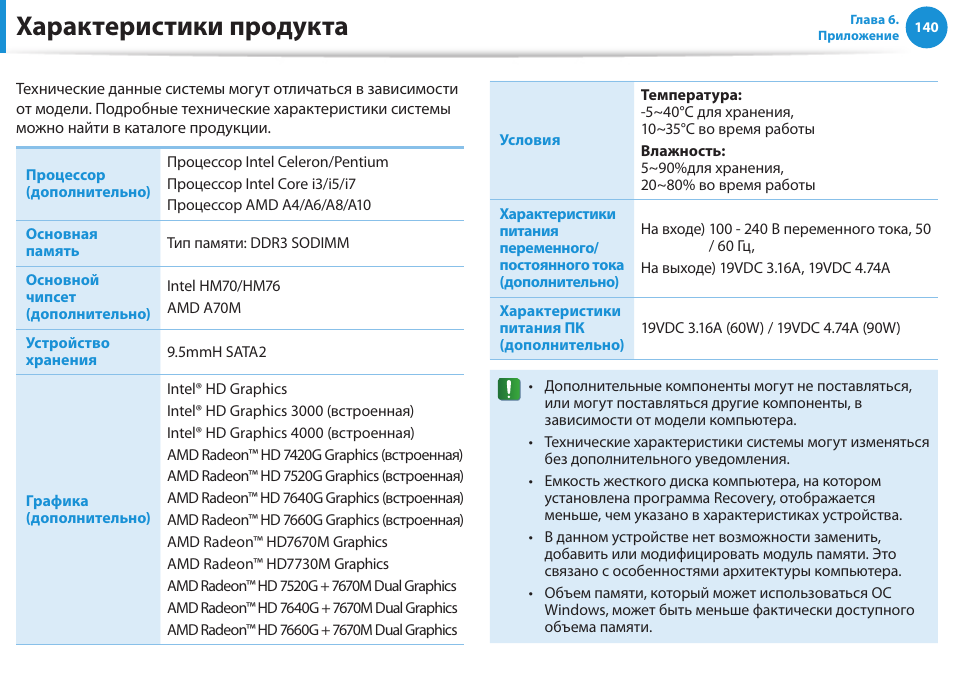954x677 pixels.
Task: Select 'AMD Radeon HD 7640G Graphics (встроенная)' line
Action: coord(315,498)
